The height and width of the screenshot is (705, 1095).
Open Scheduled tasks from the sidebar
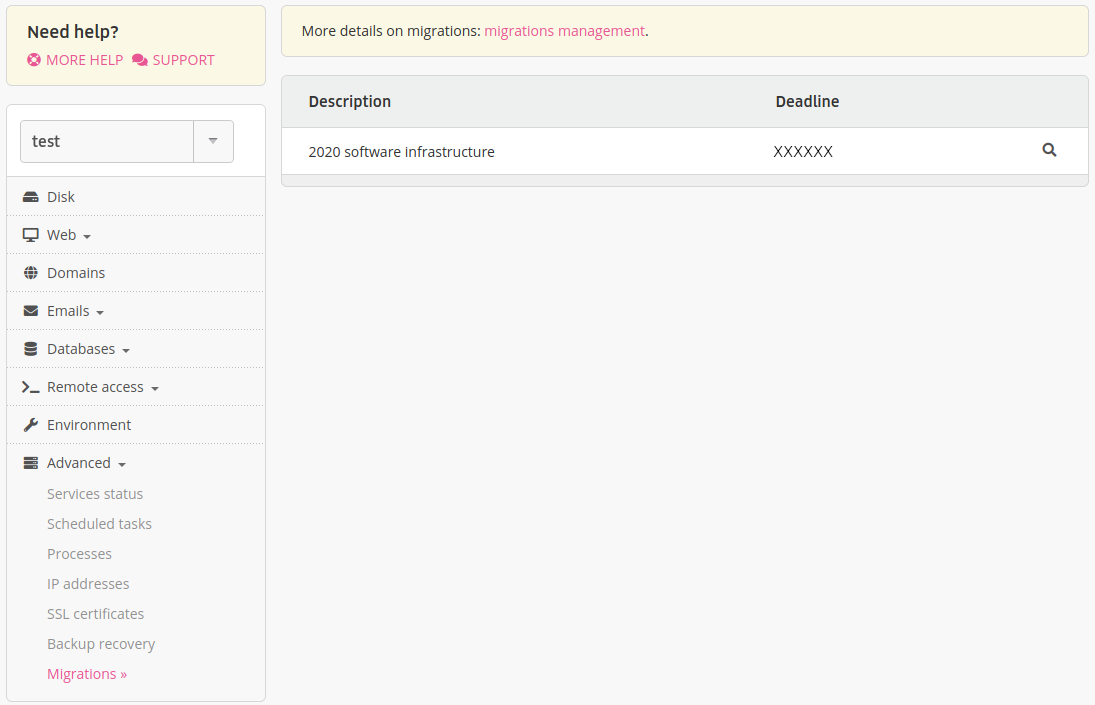coord(99,523)
